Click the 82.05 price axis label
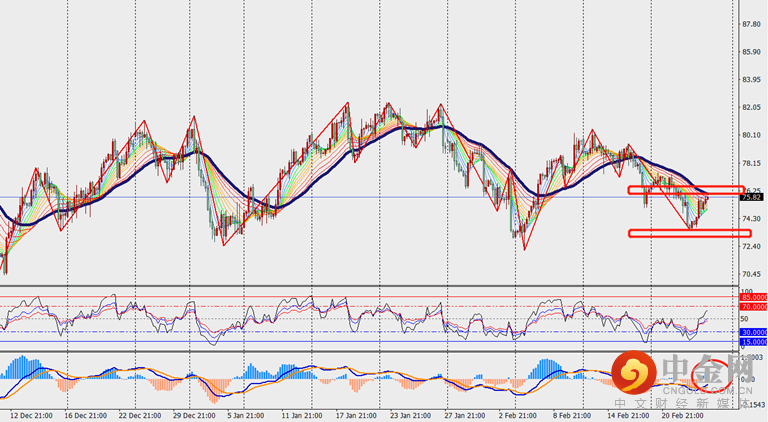The image size is (768, 422). (x=753, y=107)
